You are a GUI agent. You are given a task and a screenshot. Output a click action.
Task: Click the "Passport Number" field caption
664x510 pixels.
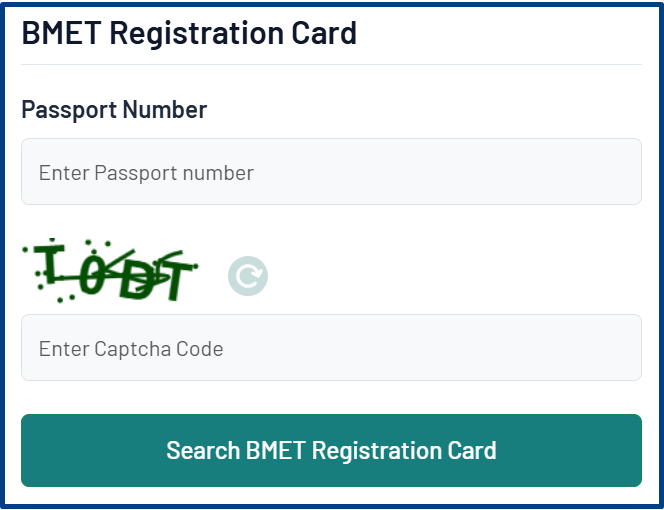pyautogui.click(x=114, y=109)
